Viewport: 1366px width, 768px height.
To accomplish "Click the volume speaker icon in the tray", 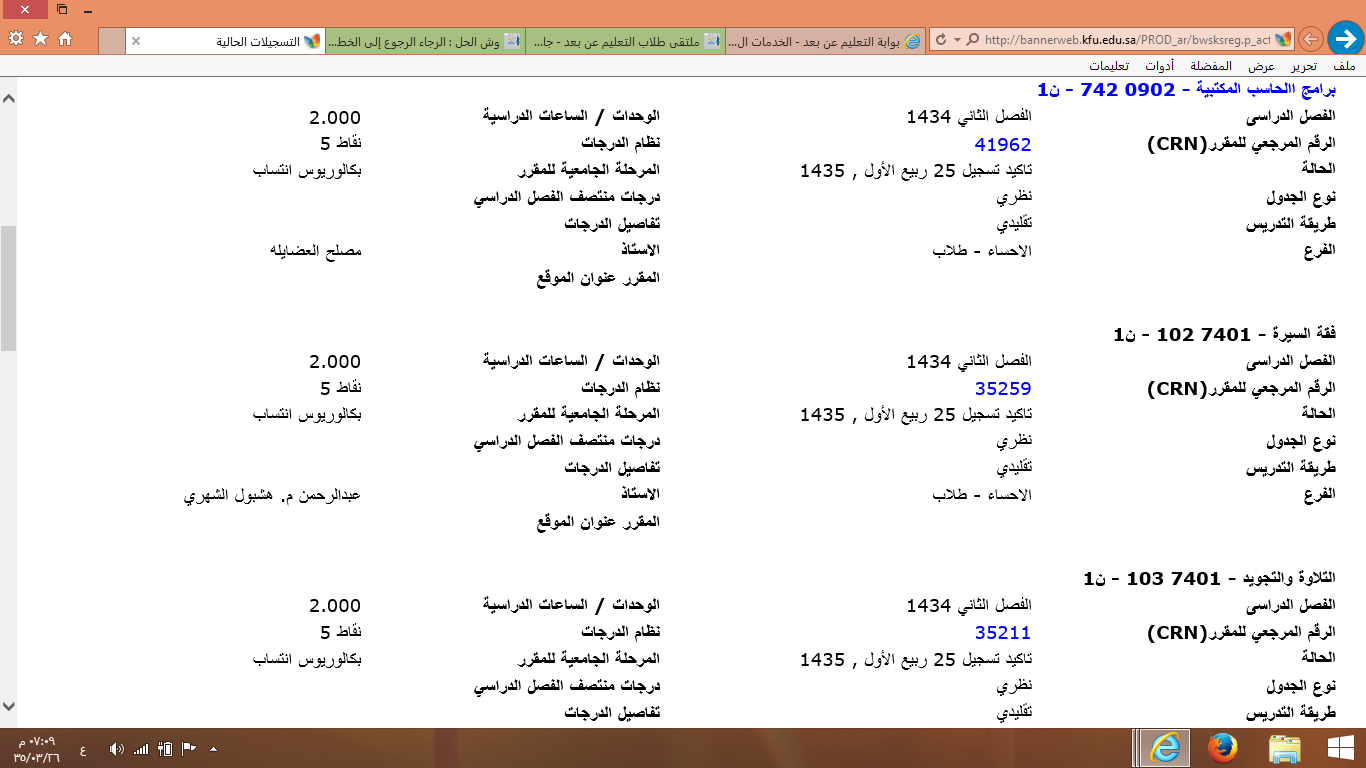I will (116, 749).
